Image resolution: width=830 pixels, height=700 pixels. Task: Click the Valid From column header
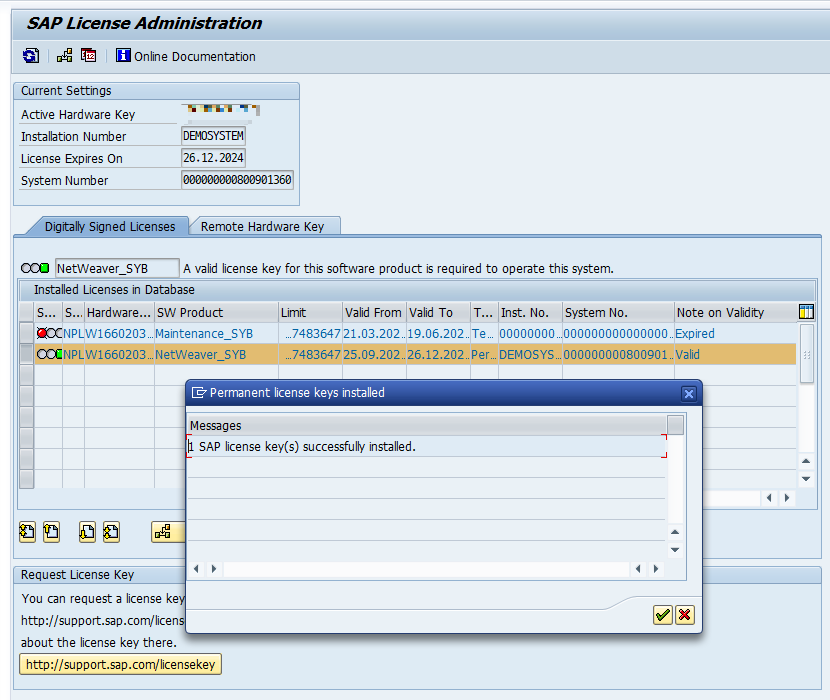374,312
